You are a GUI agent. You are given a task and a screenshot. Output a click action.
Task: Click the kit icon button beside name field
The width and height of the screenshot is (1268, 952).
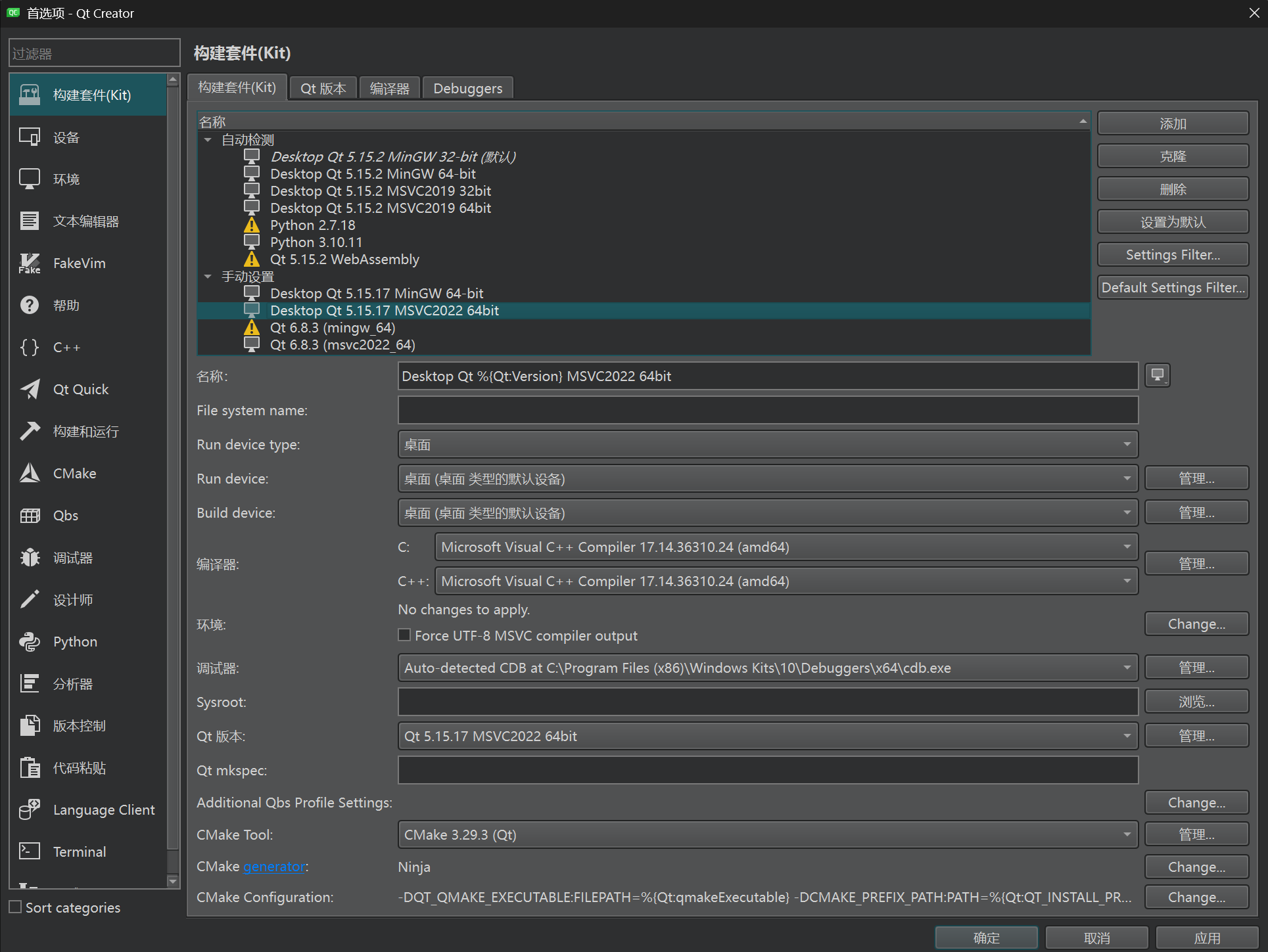pos(1158,376)
